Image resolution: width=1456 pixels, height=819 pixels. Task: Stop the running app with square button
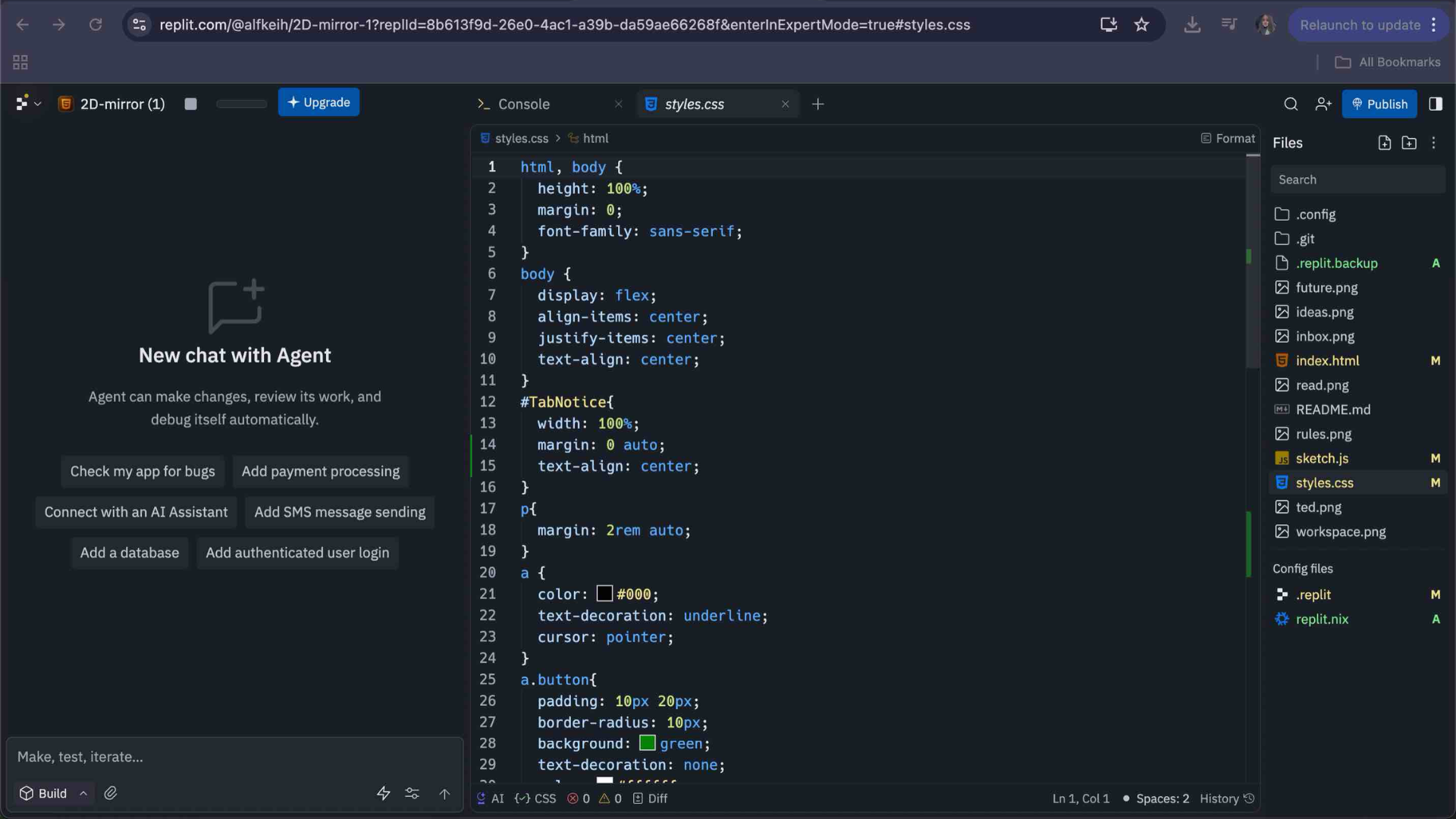point(190,104)
